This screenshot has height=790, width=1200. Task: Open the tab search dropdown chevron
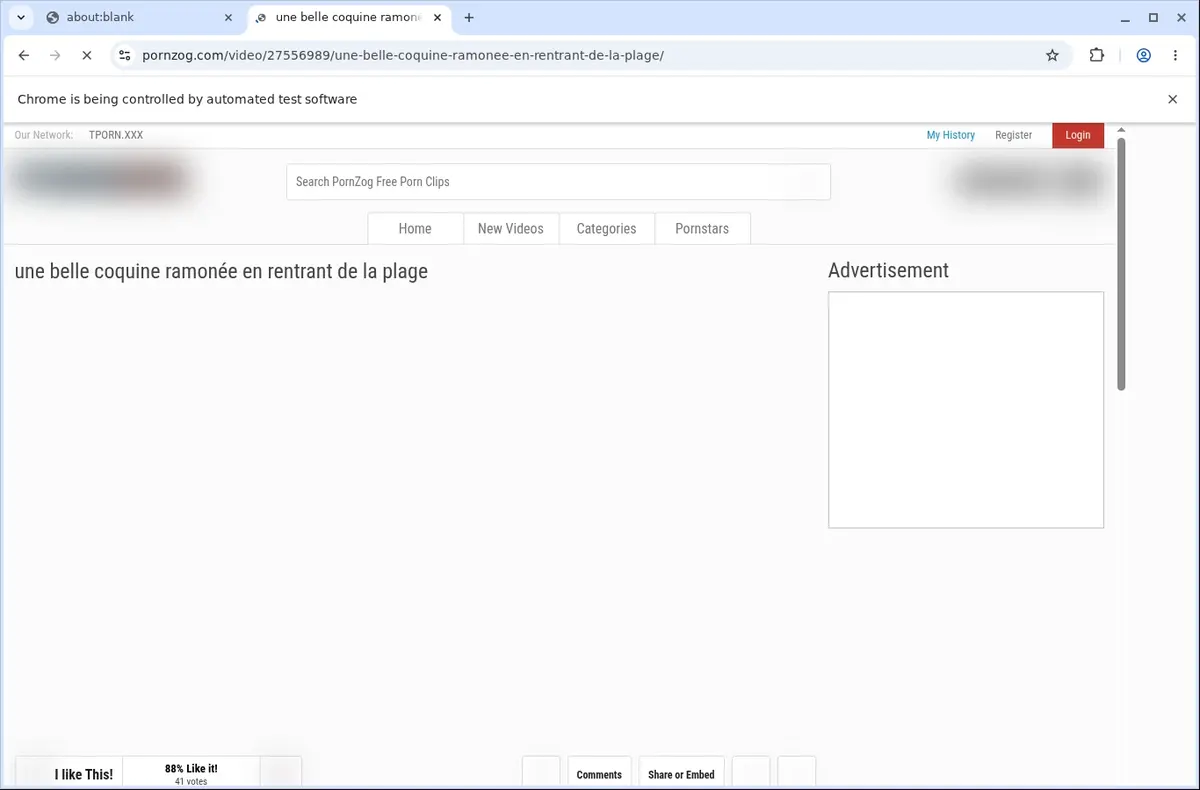tap(21, 17)
